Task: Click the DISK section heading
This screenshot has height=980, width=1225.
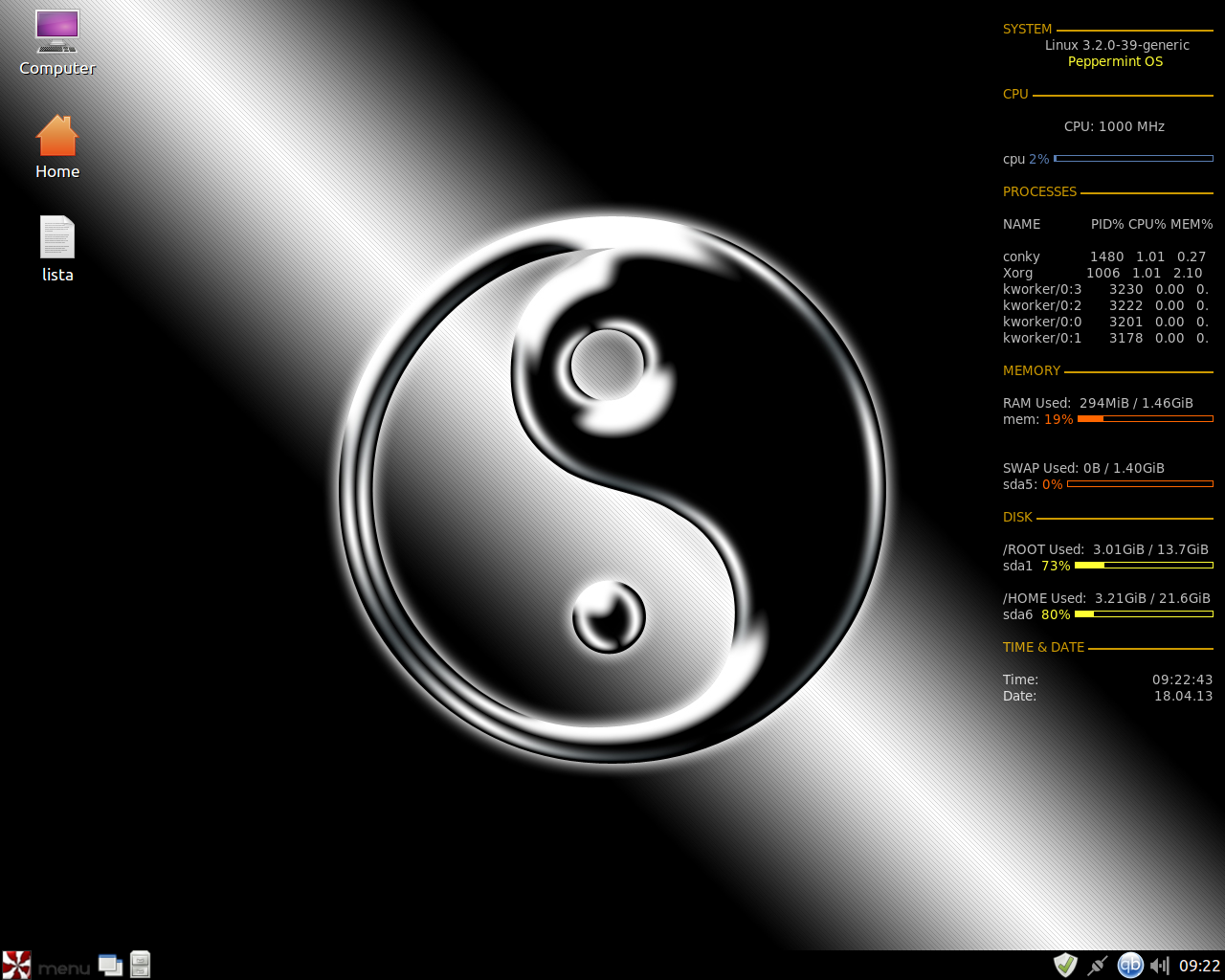Action: [x=1017, y=517]
